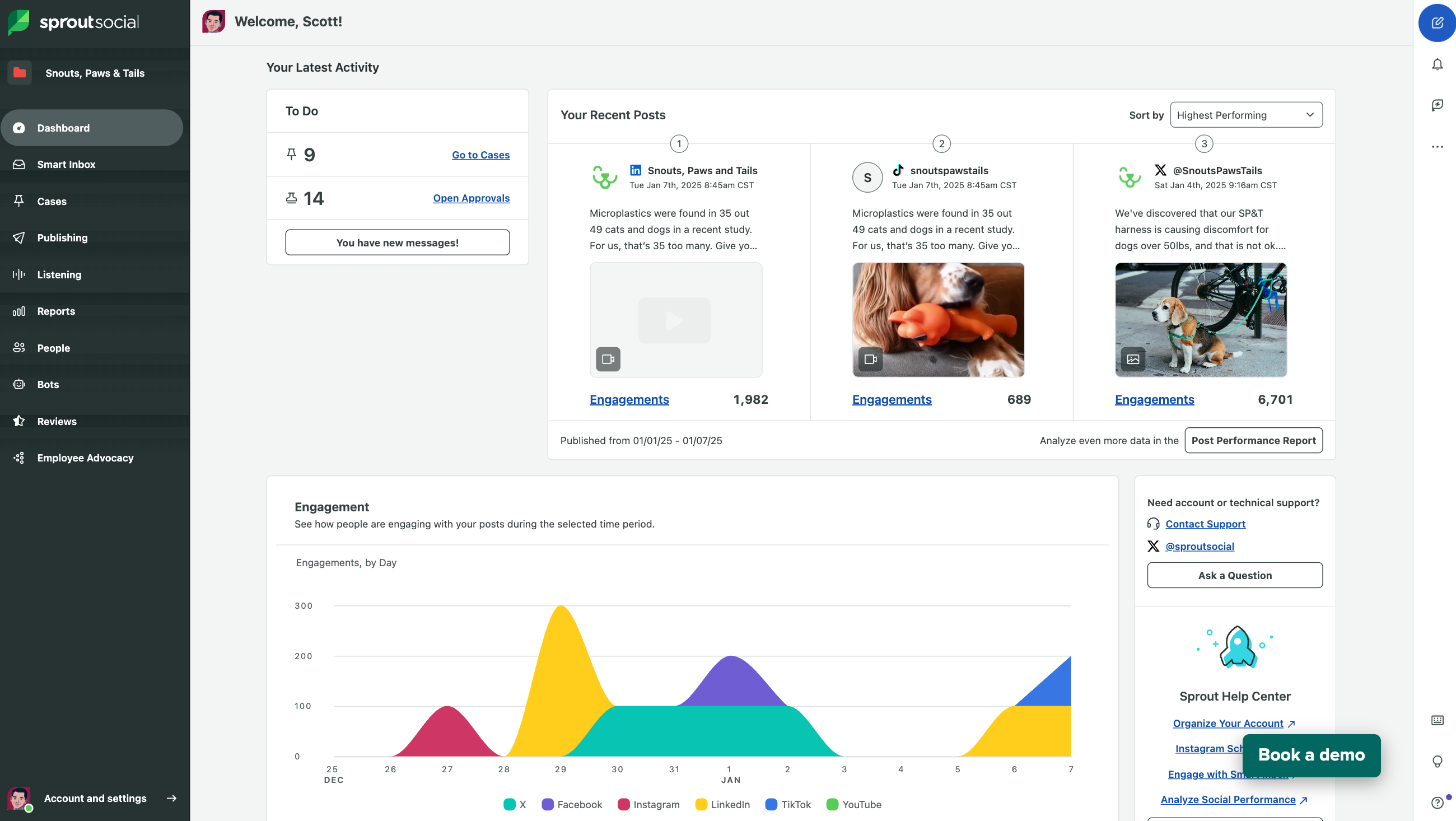Click the headset icon beside Contact Support
The image size is (1456, 821).
[x=1153, y=524]
